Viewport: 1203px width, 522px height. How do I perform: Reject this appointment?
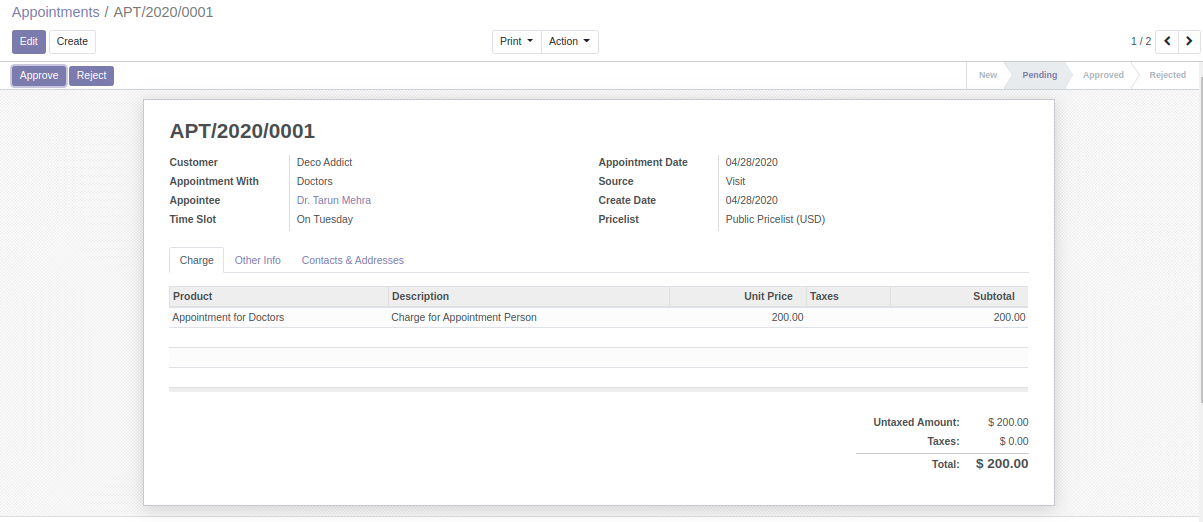coord(91,75)
